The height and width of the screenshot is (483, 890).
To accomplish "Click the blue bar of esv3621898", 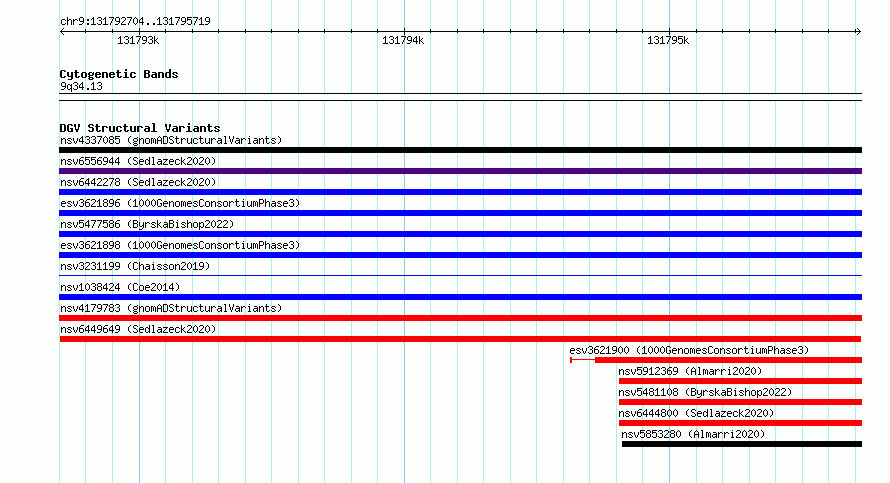I will click(x=460, y=255).
